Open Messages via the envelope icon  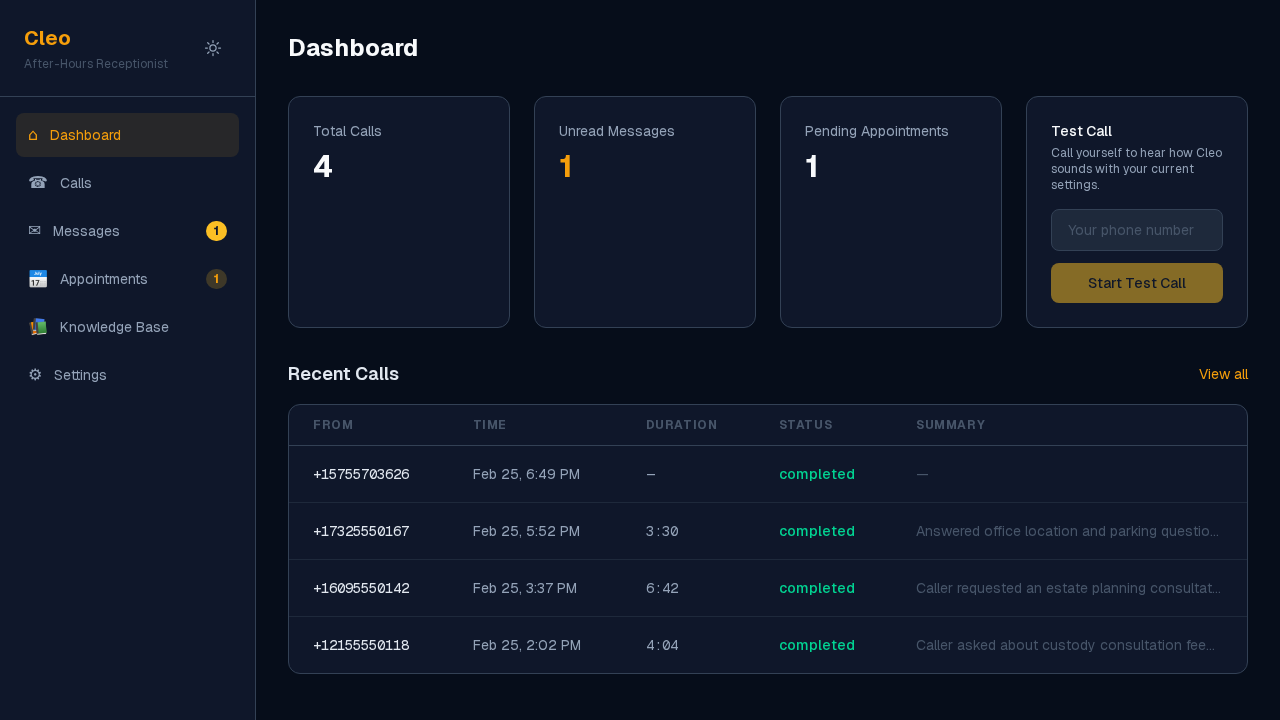point(33,230)
